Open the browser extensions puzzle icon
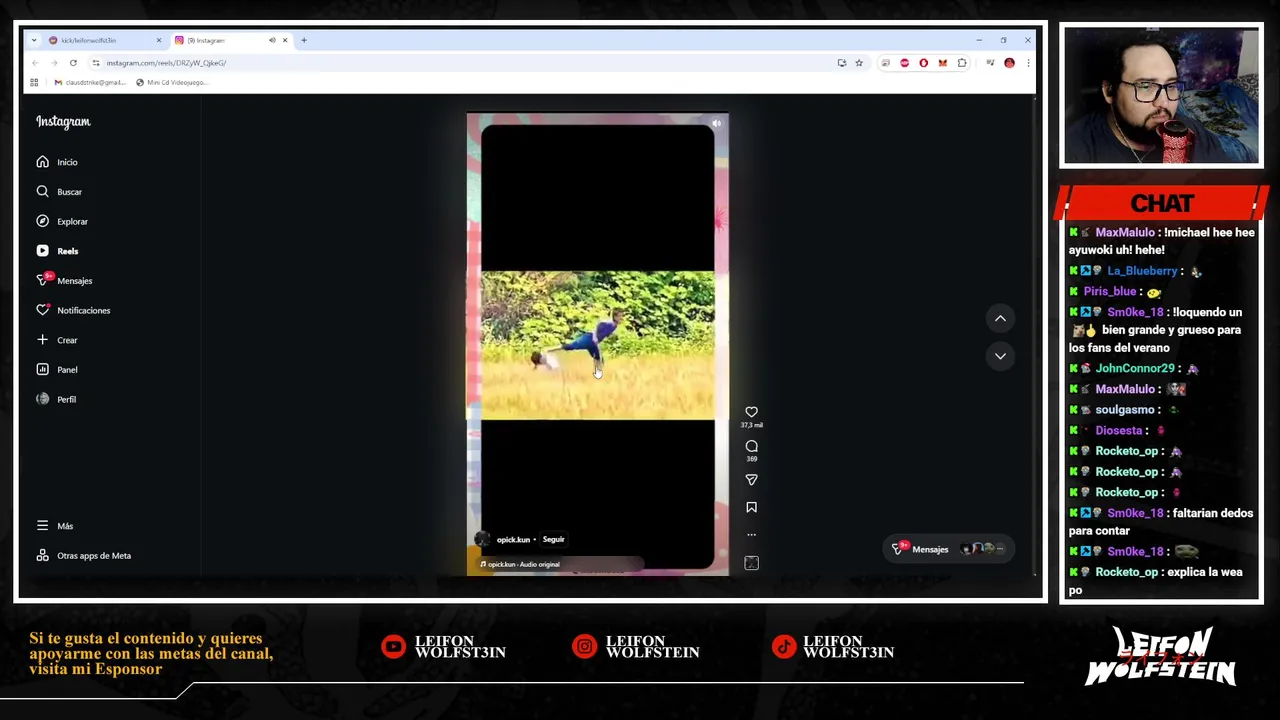This screenshot has width=1280, height=720. [x=962, y=63]
